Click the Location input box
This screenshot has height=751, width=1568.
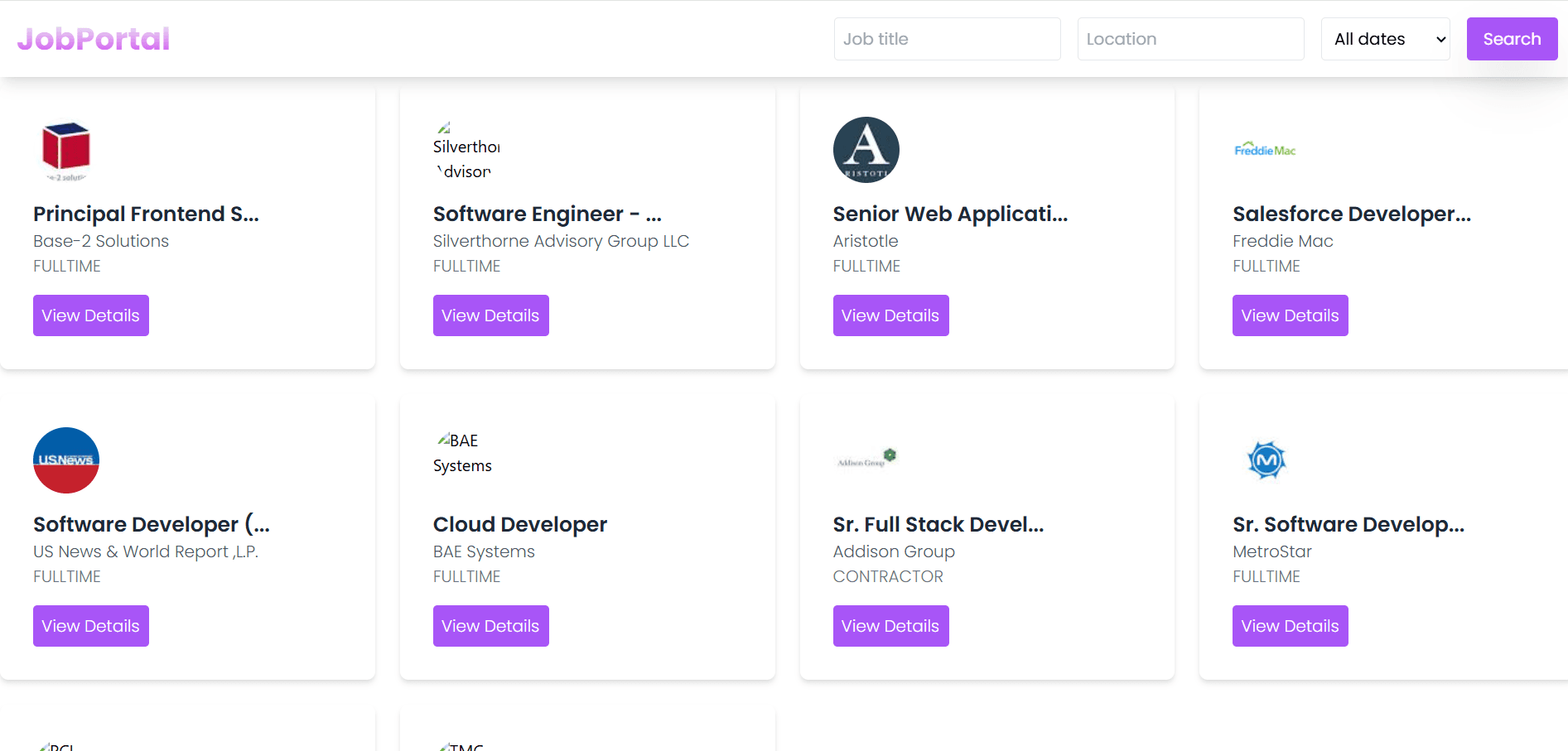tap(1190, 38)
